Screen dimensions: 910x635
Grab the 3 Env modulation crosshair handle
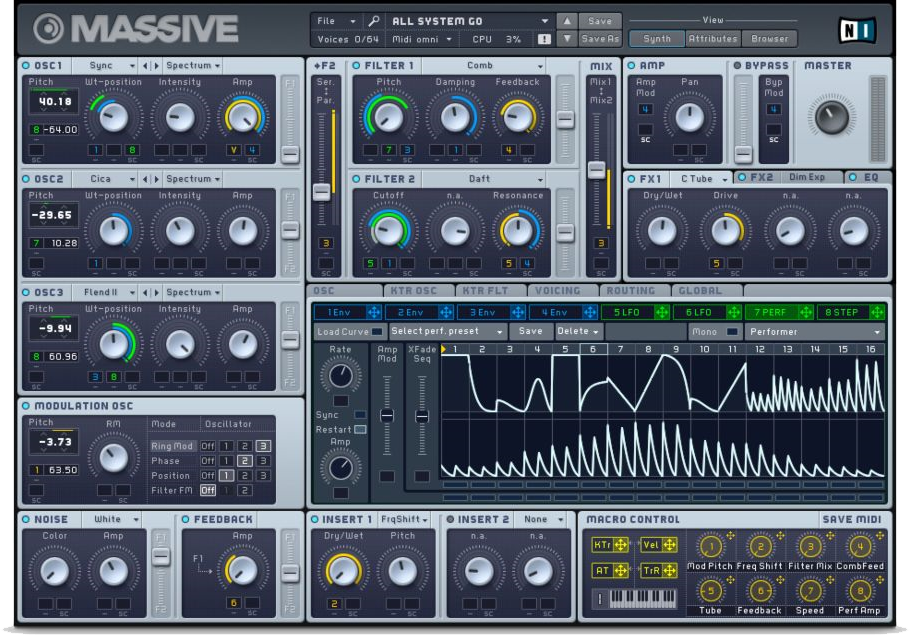518,312
